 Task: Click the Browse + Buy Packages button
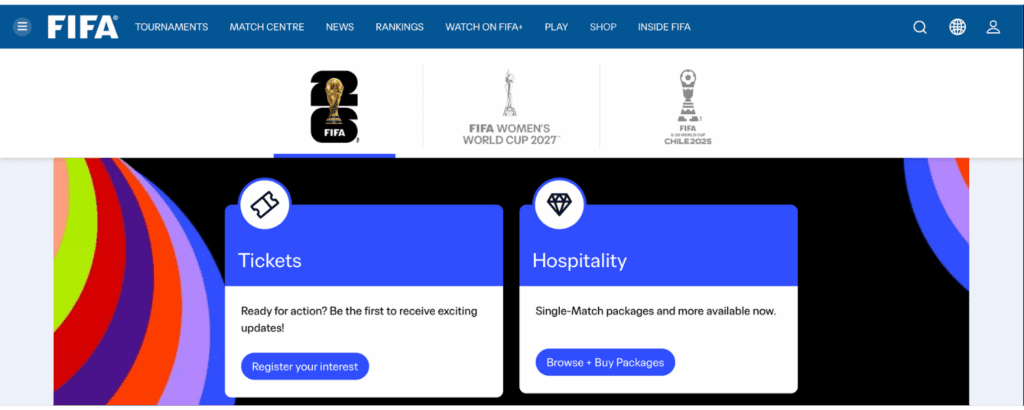pos(605,362)
